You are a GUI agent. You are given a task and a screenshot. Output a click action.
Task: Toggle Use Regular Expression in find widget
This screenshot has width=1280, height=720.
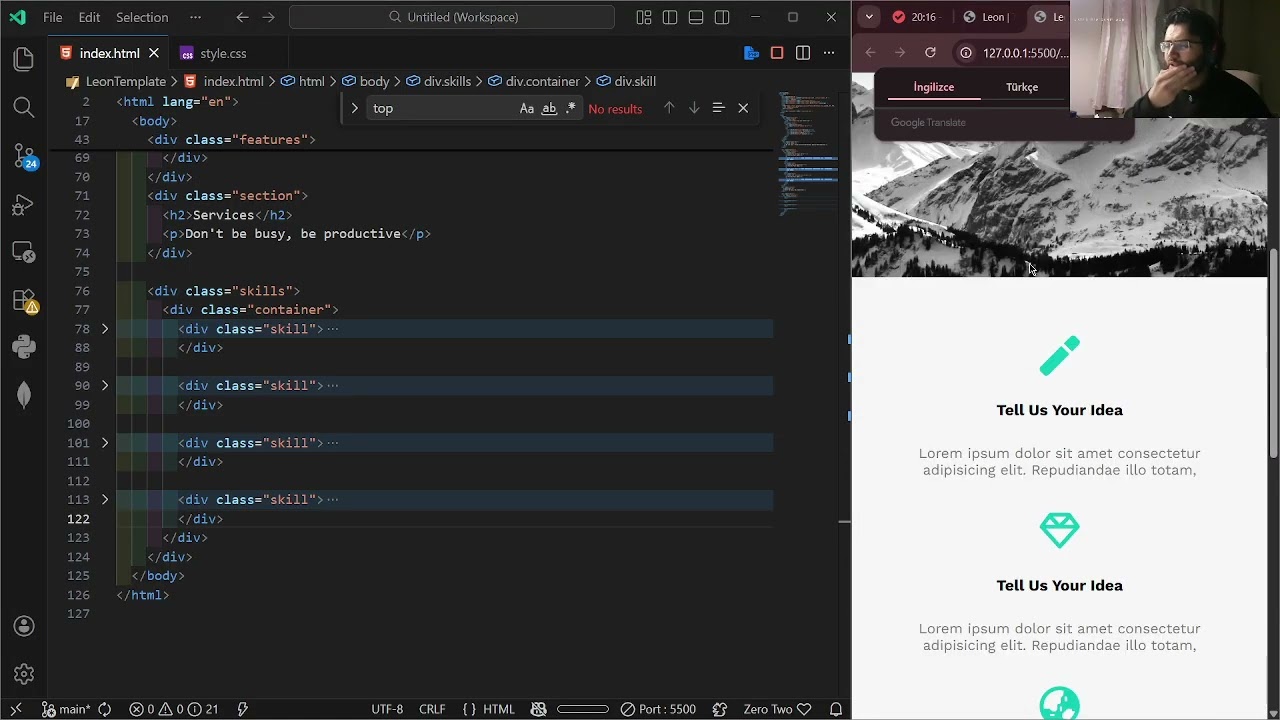(x=571, y=108)
